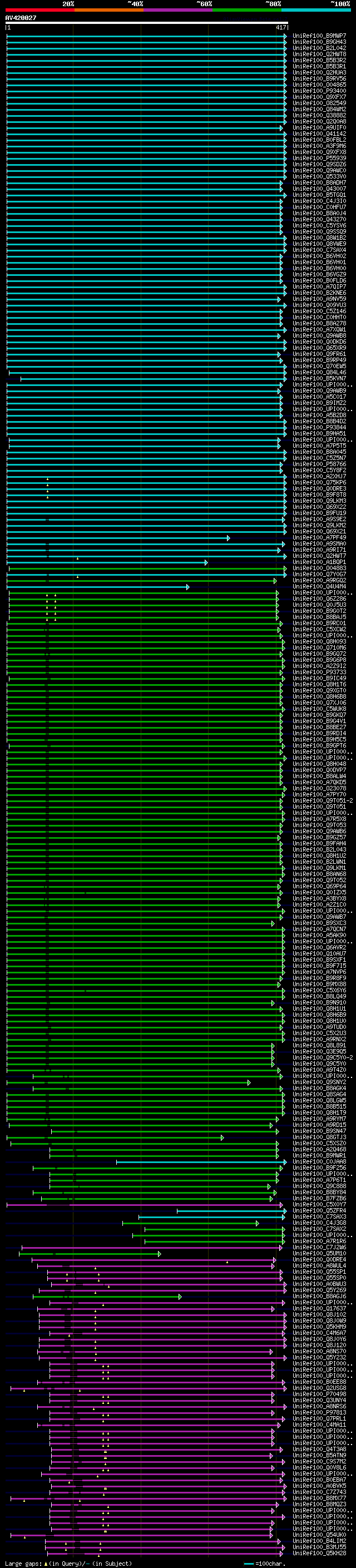Click the AV420027 query name label
Screen dimensions: 356x1568
21,18
